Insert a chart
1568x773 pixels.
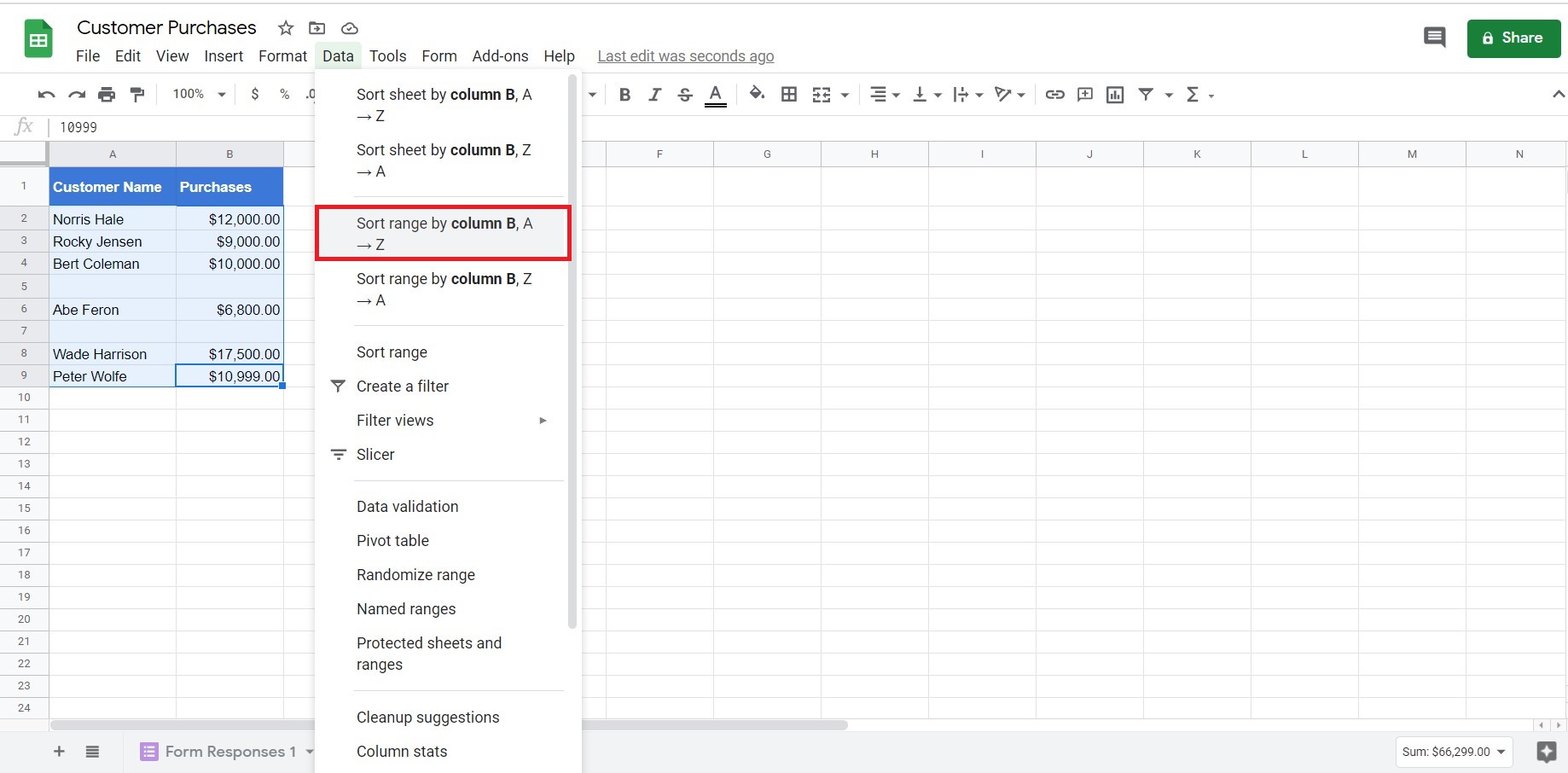click(x=1114, y=95)
